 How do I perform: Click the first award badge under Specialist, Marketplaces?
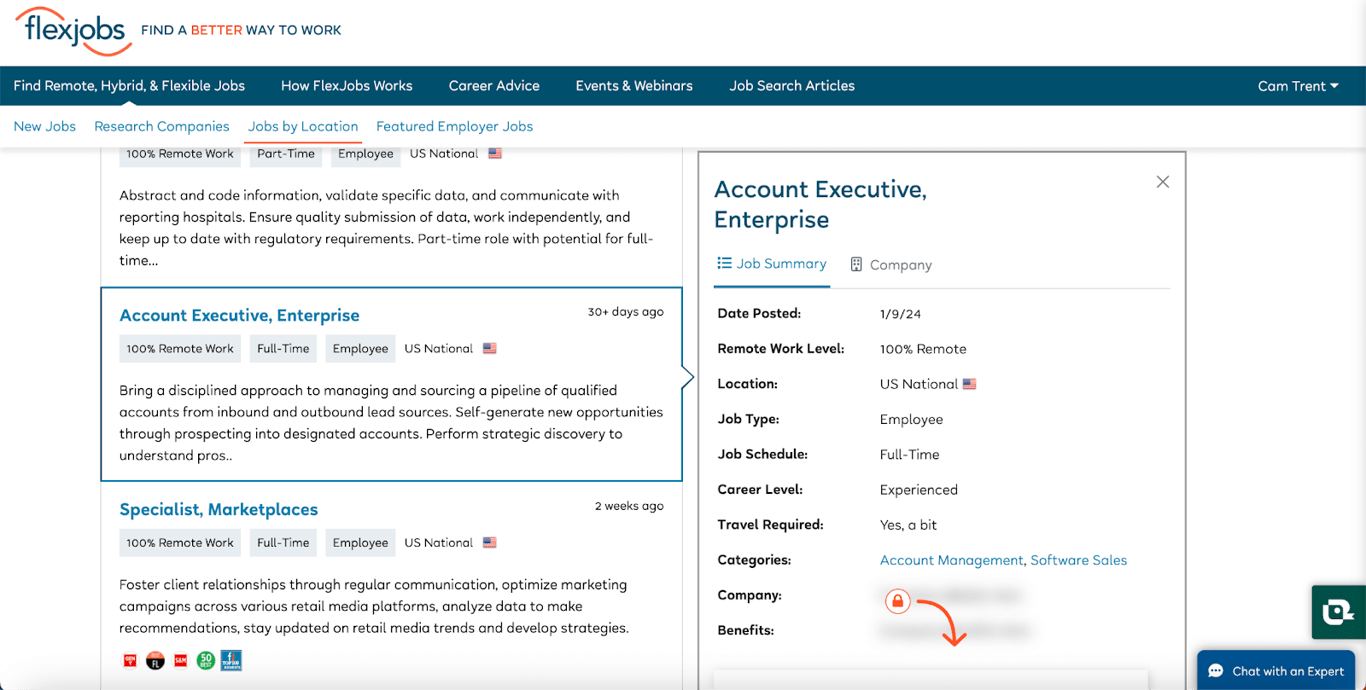(x=129, y=660)
